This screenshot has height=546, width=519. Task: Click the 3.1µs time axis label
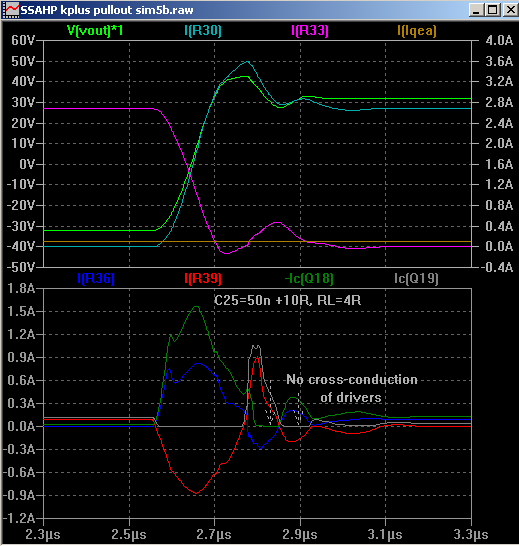[x=385, y=535]
